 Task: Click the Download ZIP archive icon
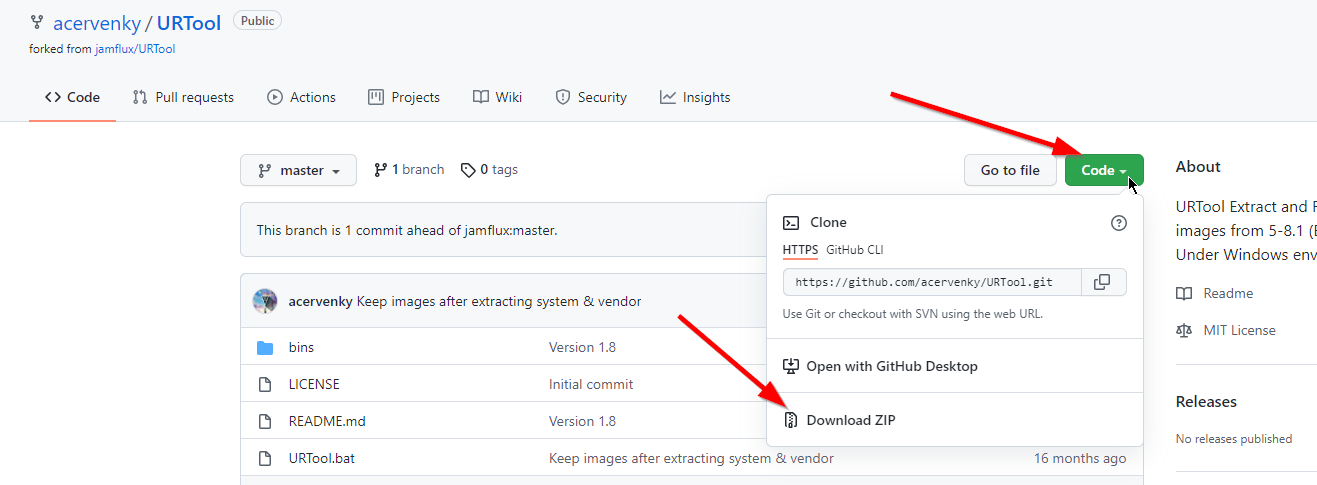point(791,420)
